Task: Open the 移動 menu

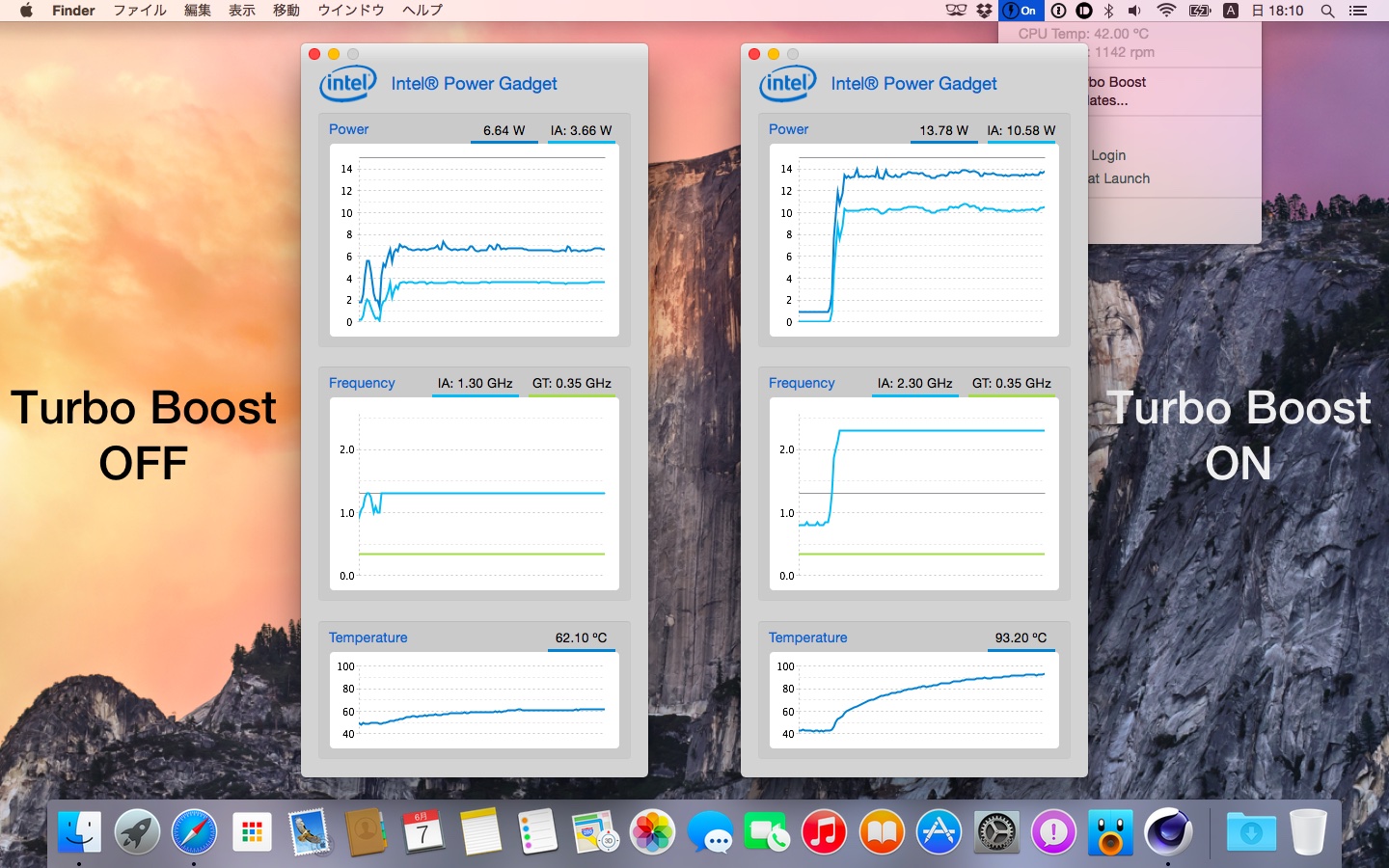Action: [286, 11]
